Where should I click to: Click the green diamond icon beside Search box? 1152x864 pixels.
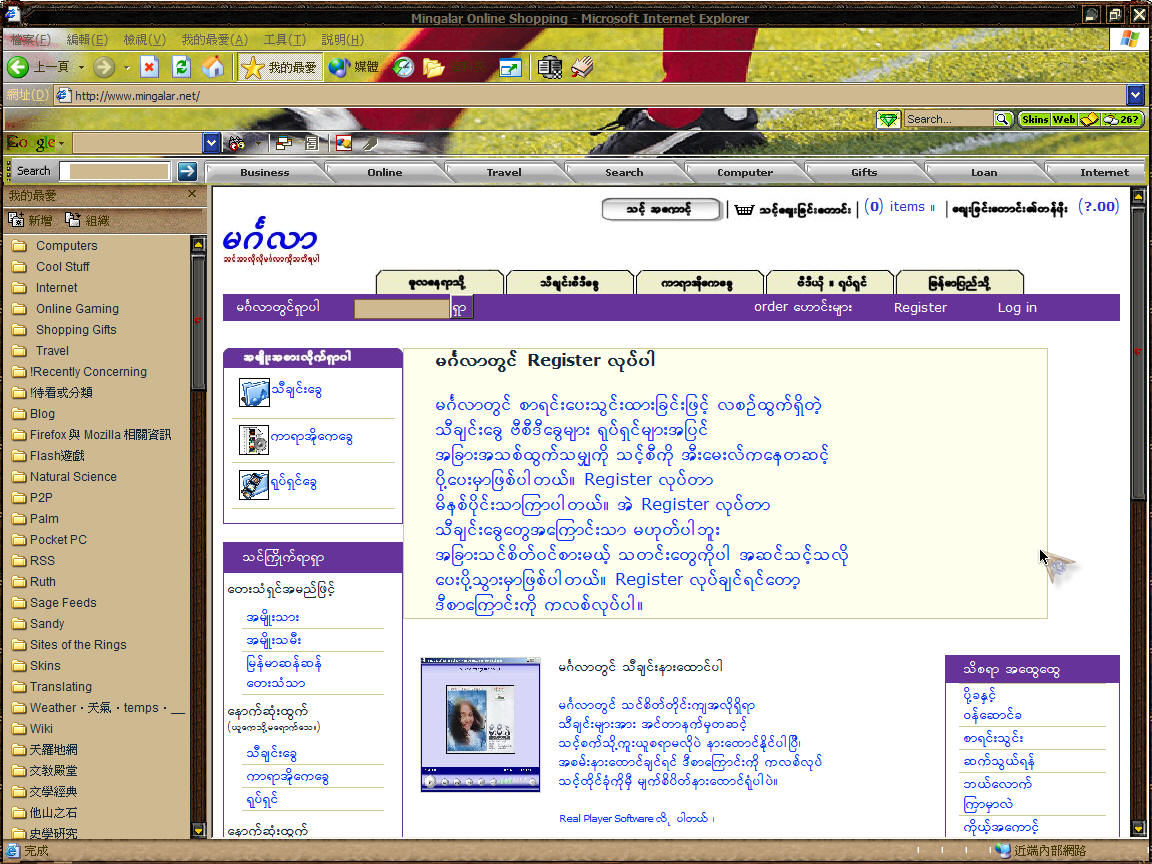tap(888, 119)
